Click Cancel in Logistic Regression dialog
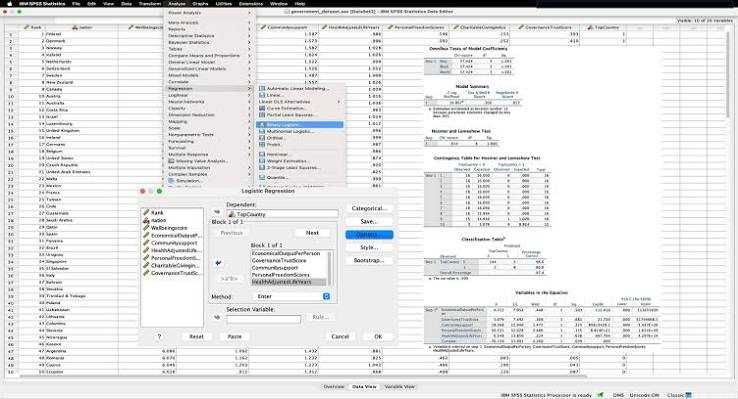 [340, 336]
